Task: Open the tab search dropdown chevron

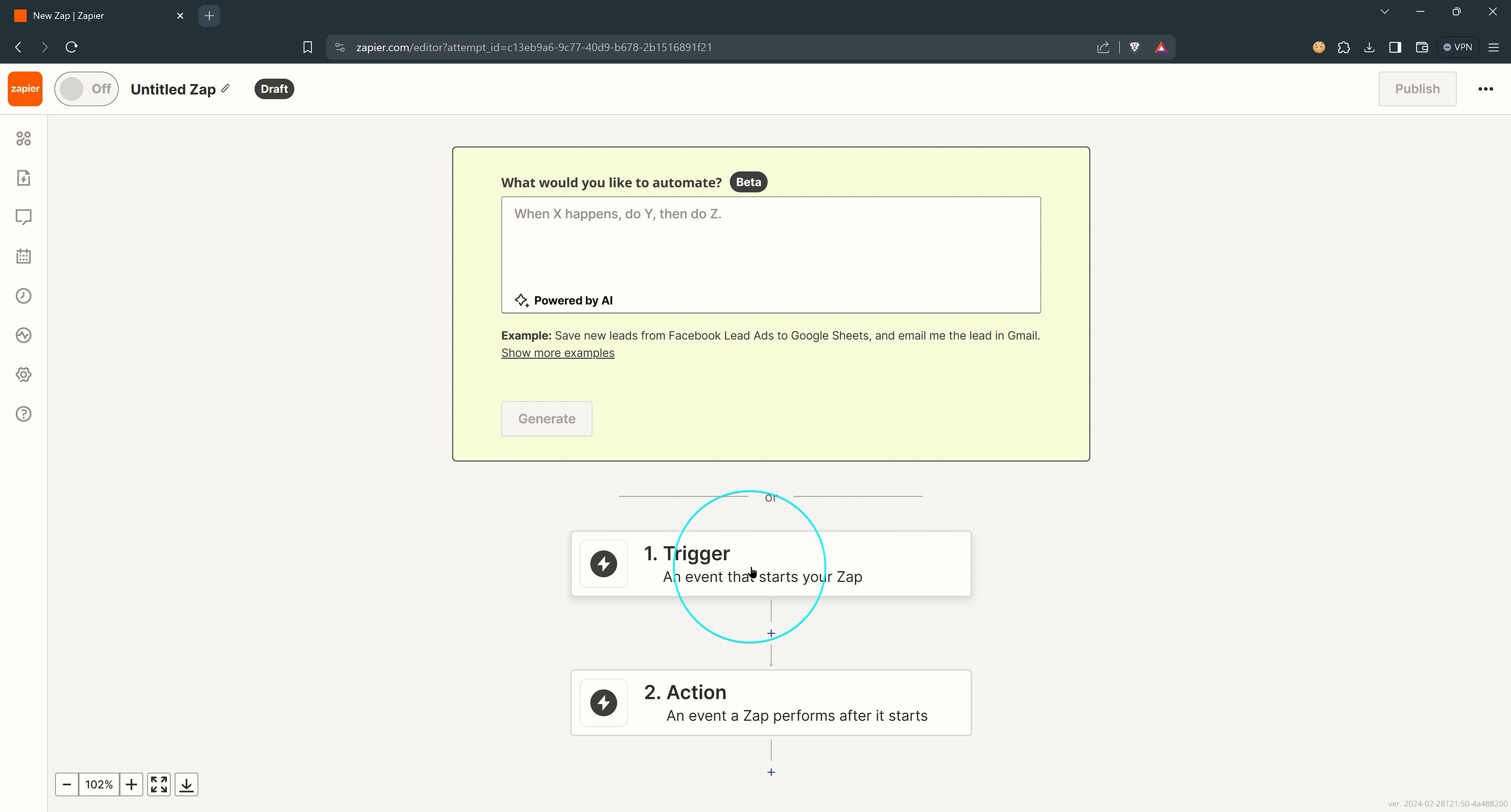Action: tap(1384, 12)
